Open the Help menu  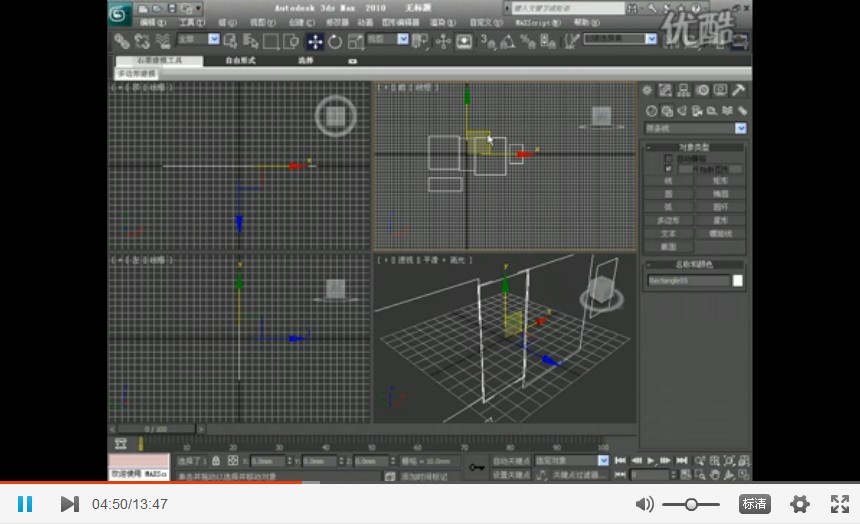[x=586, y=22]
